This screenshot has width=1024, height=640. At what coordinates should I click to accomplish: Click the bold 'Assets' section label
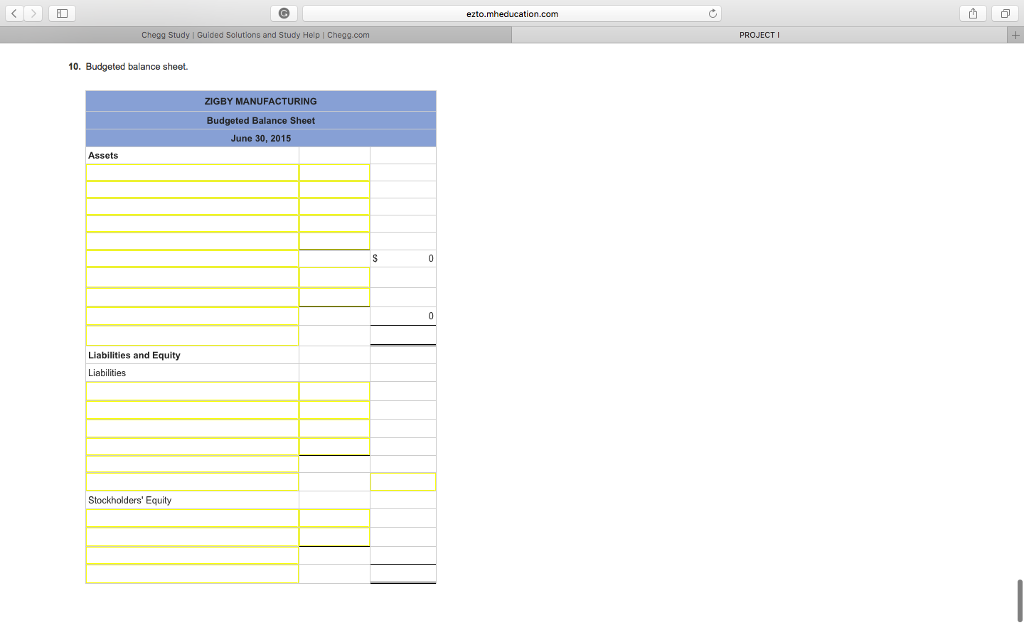pyautogui.click(x=103, y=155)
